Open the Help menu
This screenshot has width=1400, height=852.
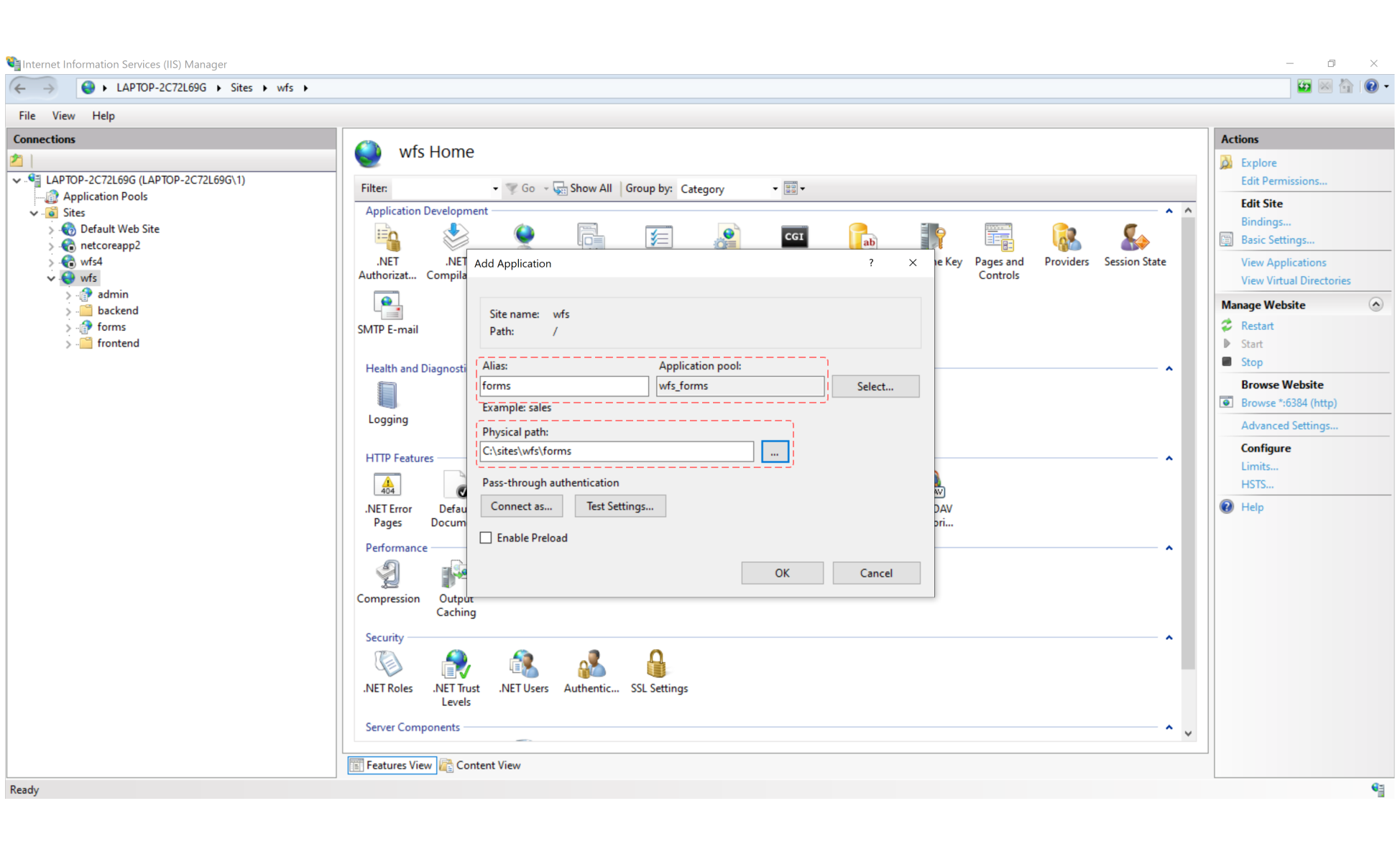[x=103, y=116]
